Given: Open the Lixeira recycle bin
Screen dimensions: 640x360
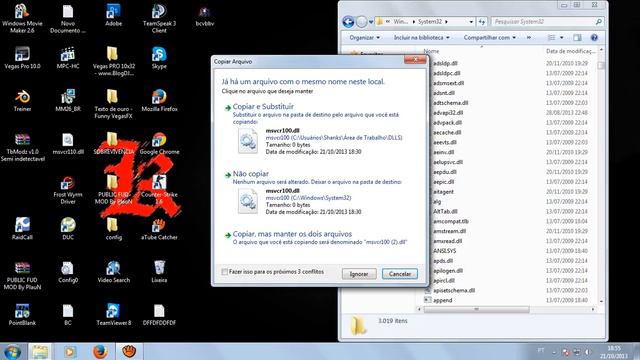Looking at the screenshot, I should [x=159, y=271].
